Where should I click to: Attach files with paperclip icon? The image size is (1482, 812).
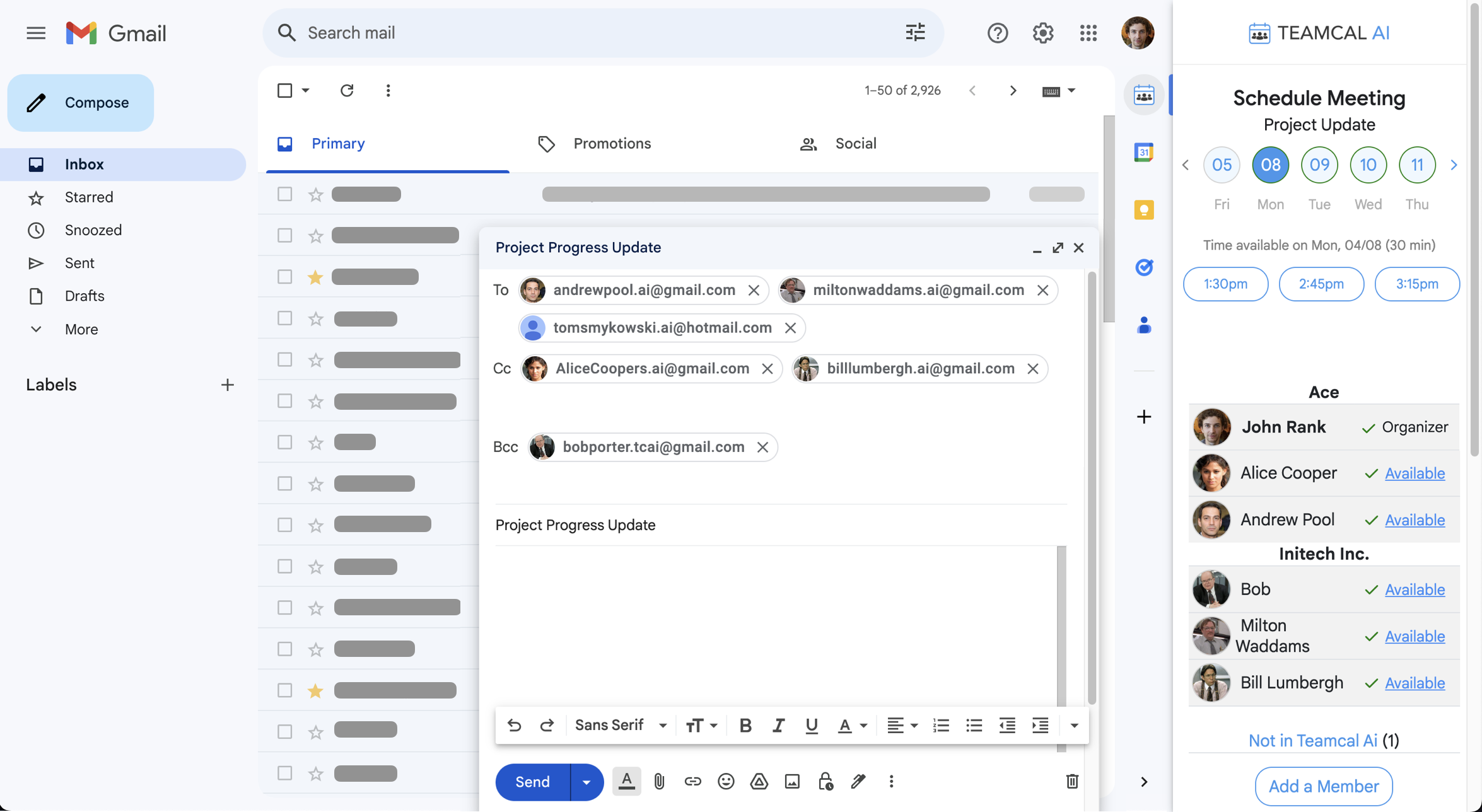point(659,782)
